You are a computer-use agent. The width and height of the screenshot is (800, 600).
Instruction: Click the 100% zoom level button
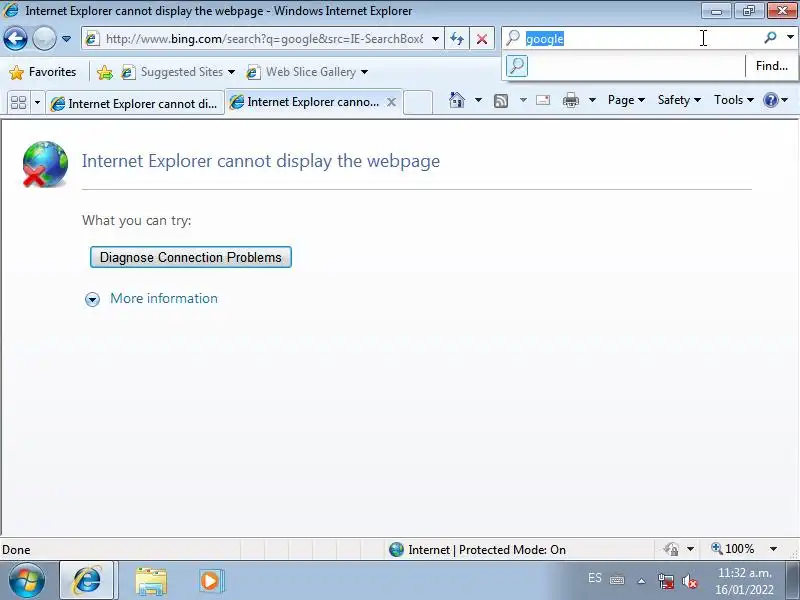pyautogui.click(x=733, y=549)
